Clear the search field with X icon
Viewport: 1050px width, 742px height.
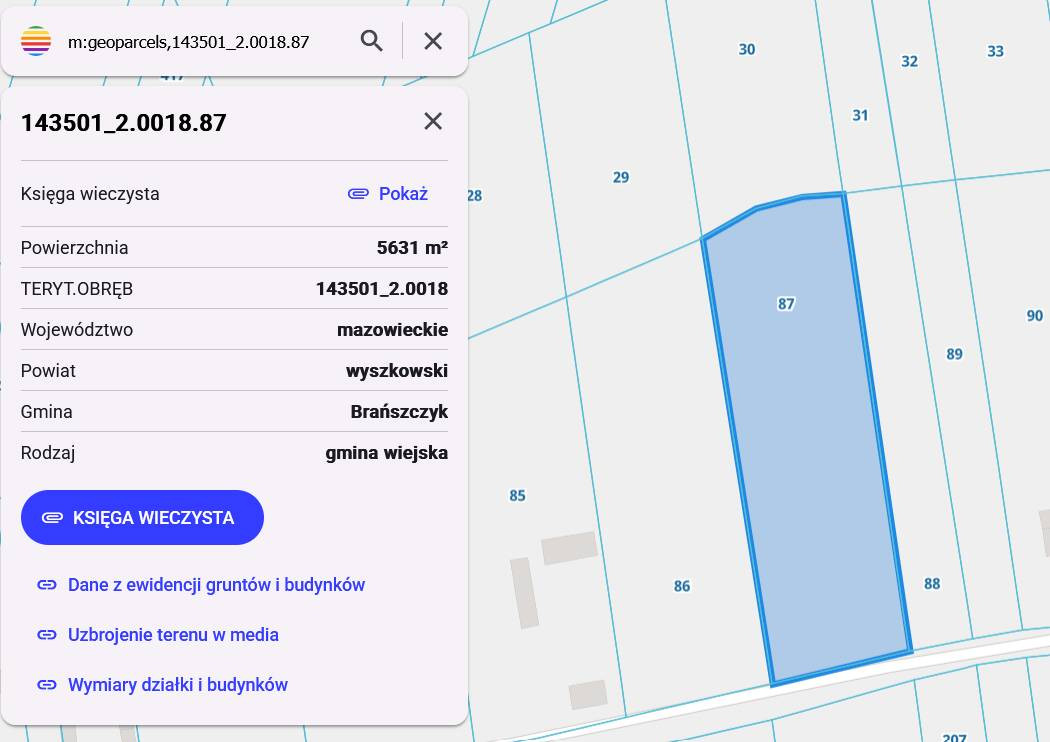tap(433, 41)
